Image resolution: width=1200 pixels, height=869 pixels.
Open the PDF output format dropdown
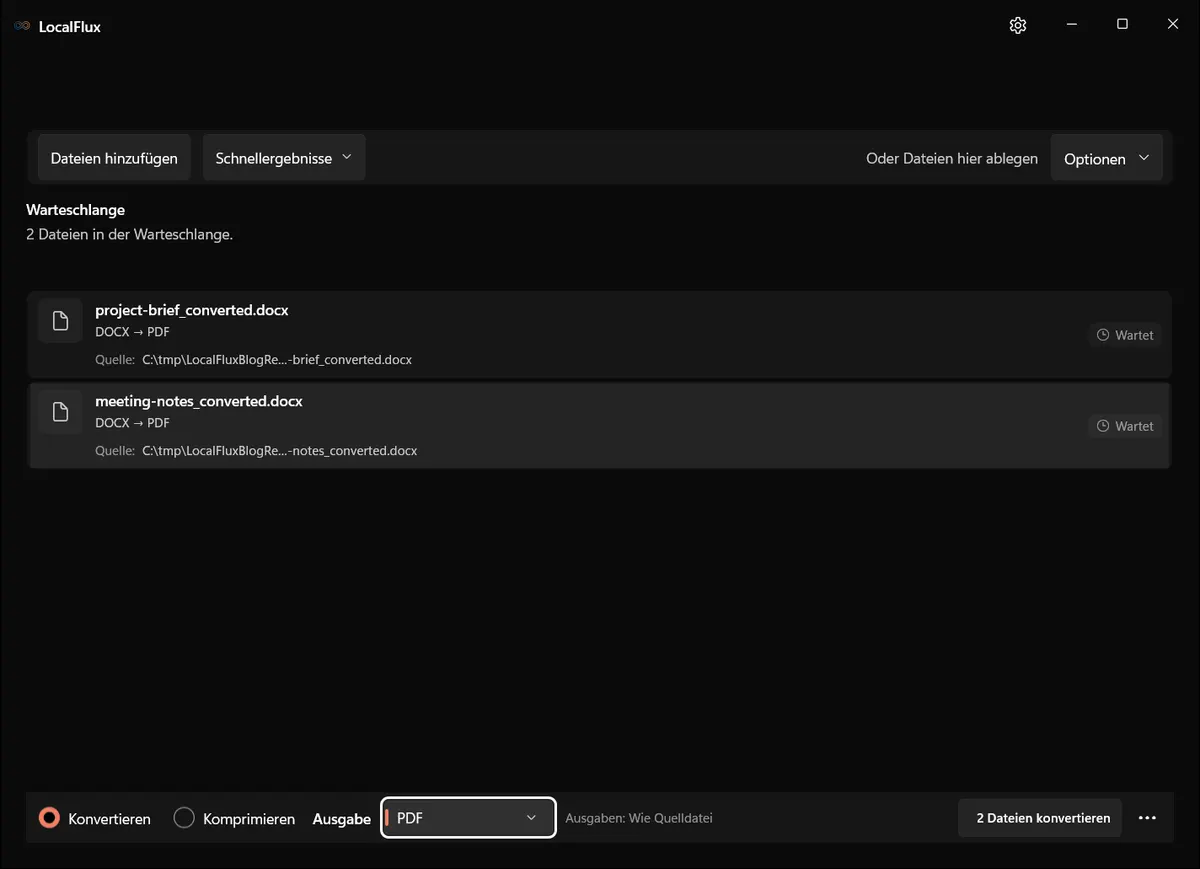(x=468, y=818)
